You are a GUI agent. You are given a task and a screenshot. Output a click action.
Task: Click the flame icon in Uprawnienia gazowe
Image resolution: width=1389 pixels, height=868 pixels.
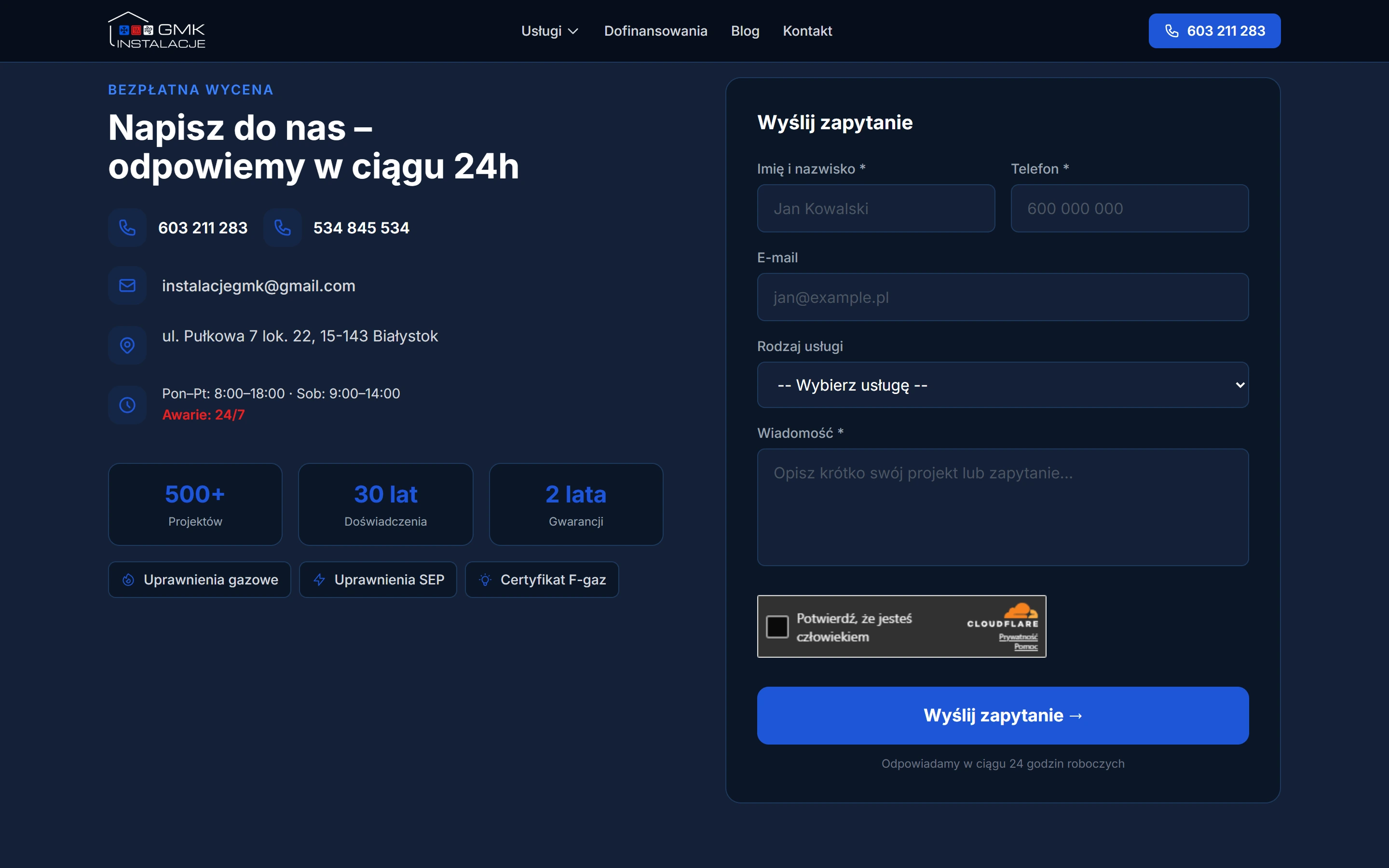(x=129, y=580)
